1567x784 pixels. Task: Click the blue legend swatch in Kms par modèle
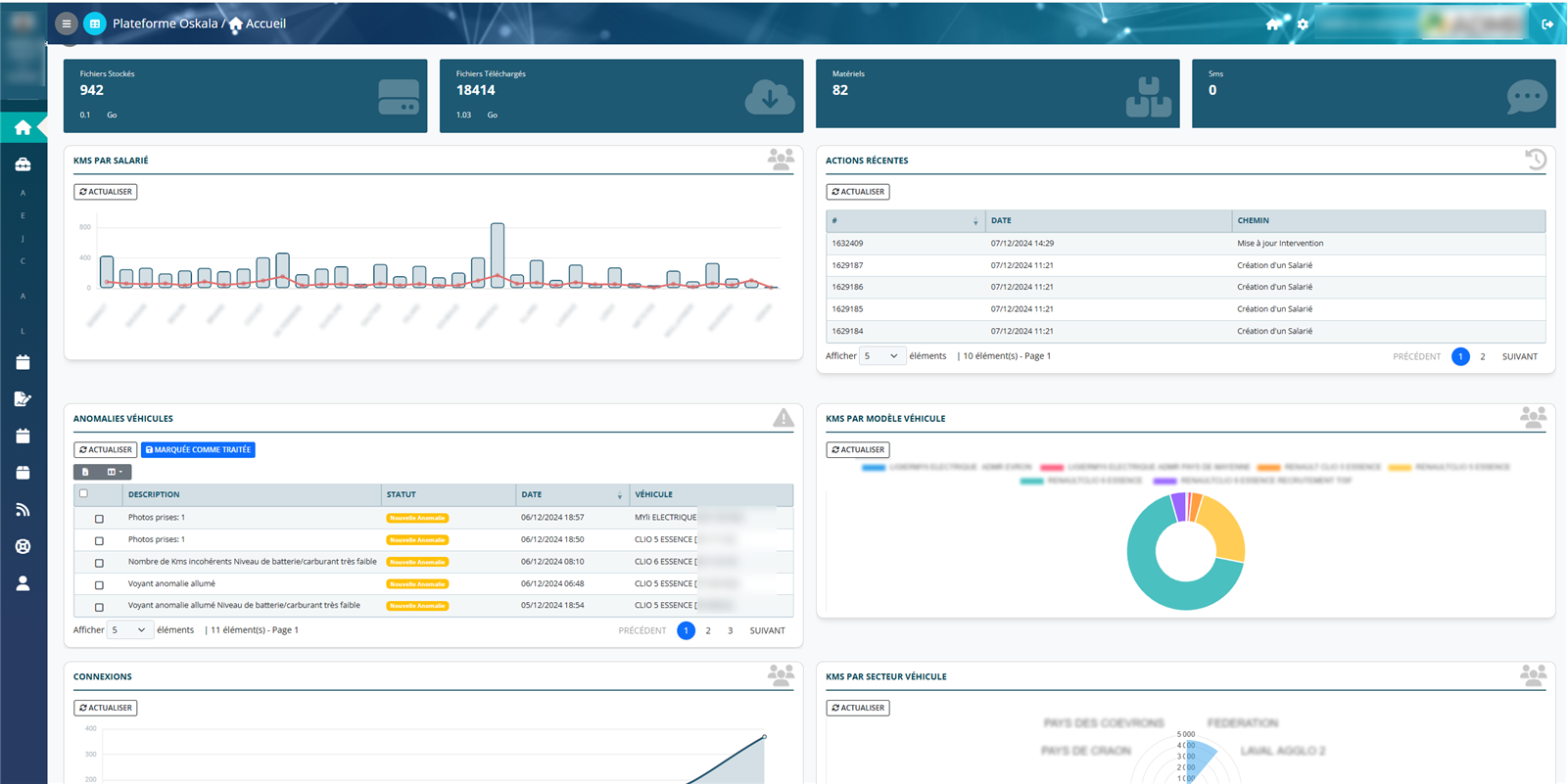coord(874,468)
